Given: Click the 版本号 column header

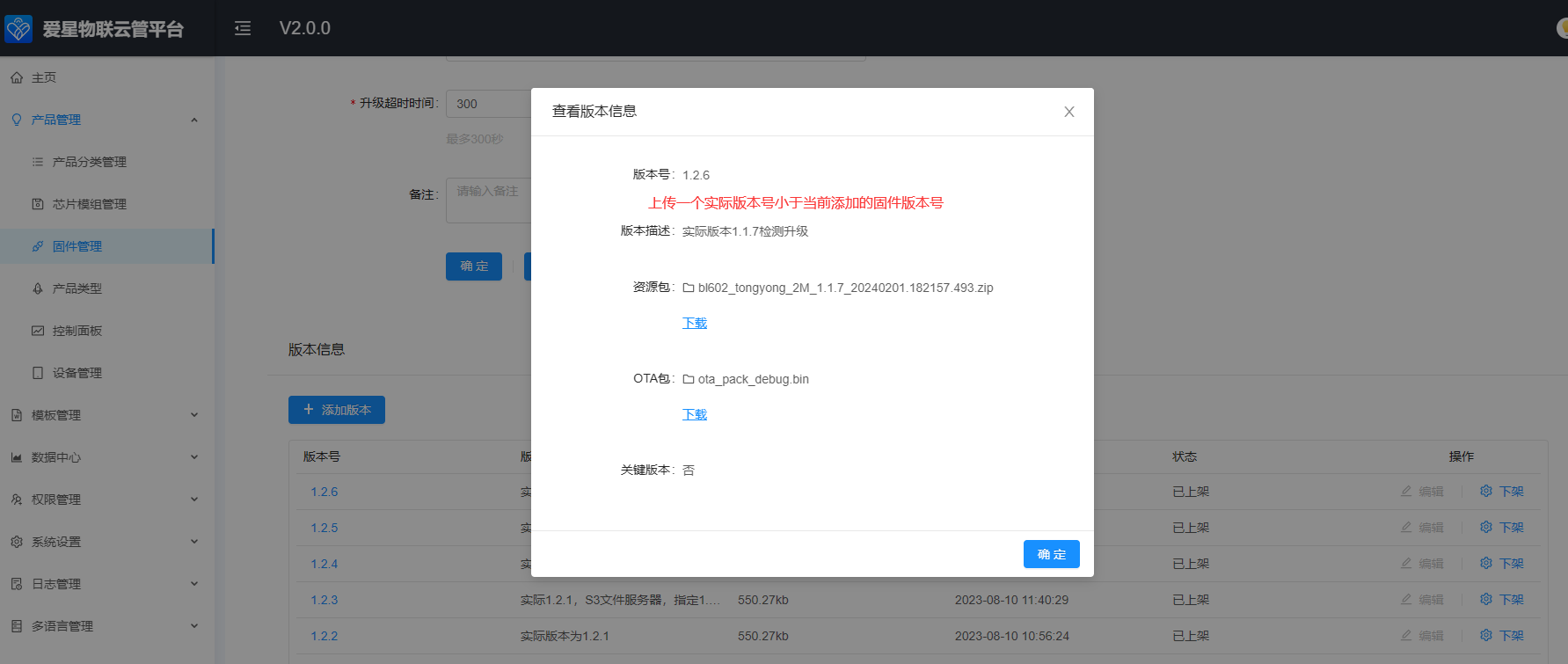Looking at the screenshot, I should tap(322, 456).
